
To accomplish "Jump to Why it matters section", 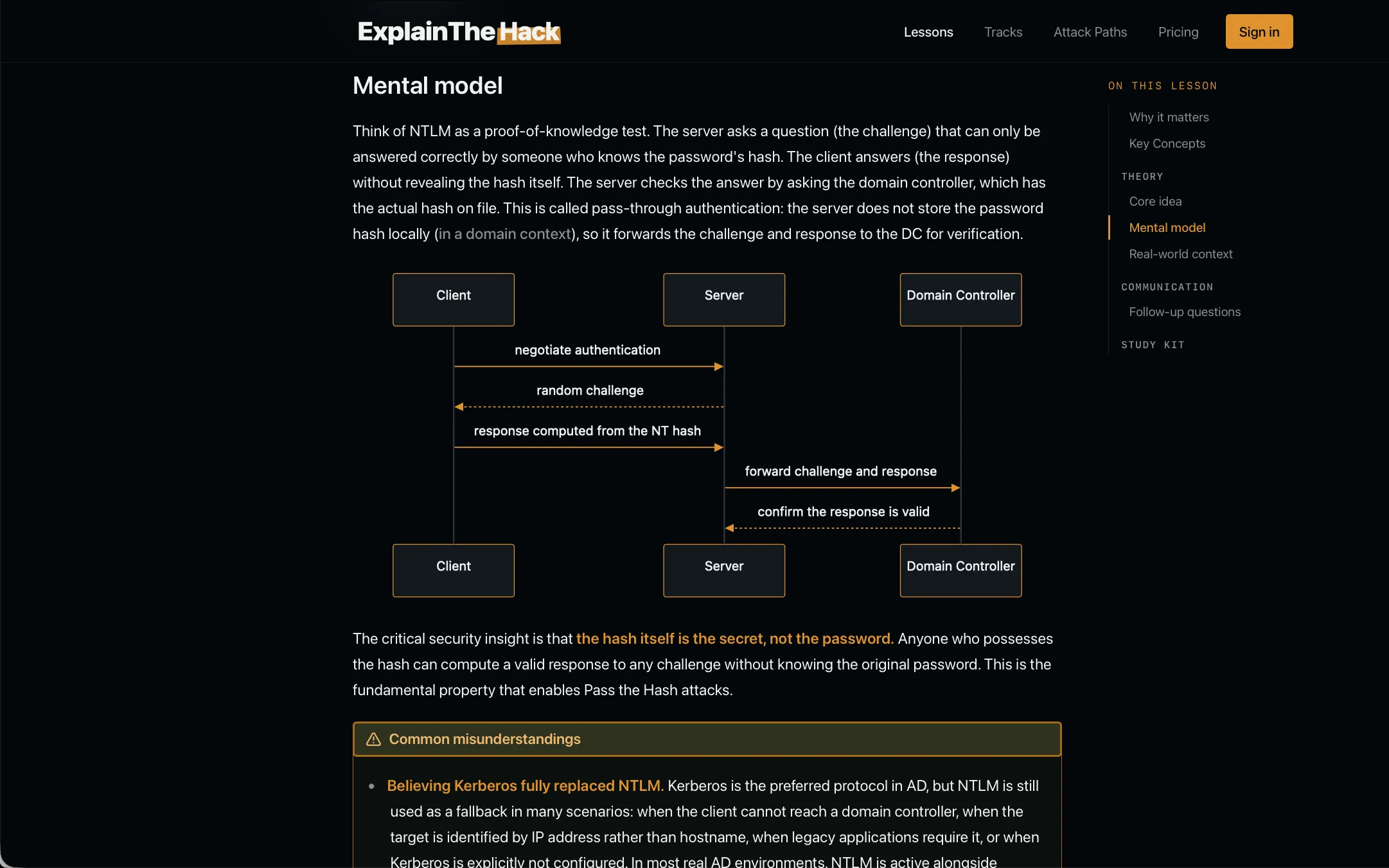I will pos(1169,117).
